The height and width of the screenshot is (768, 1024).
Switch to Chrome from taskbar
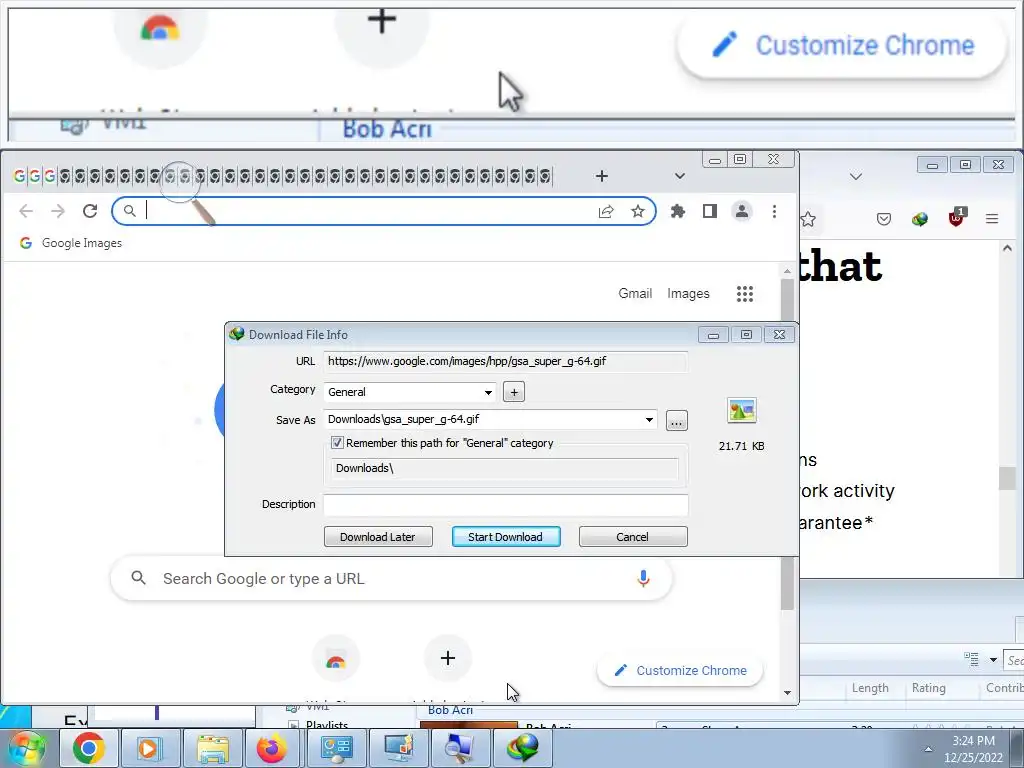(x=89, y=748)
